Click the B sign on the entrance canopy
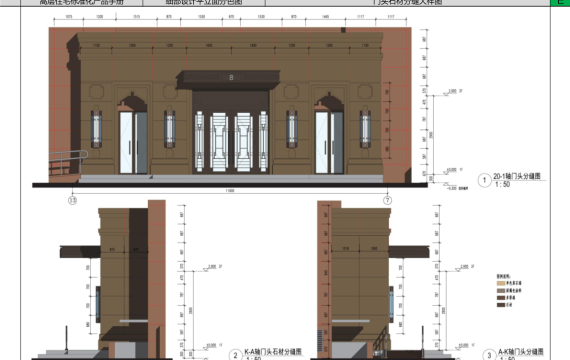 tap(231, 77)
